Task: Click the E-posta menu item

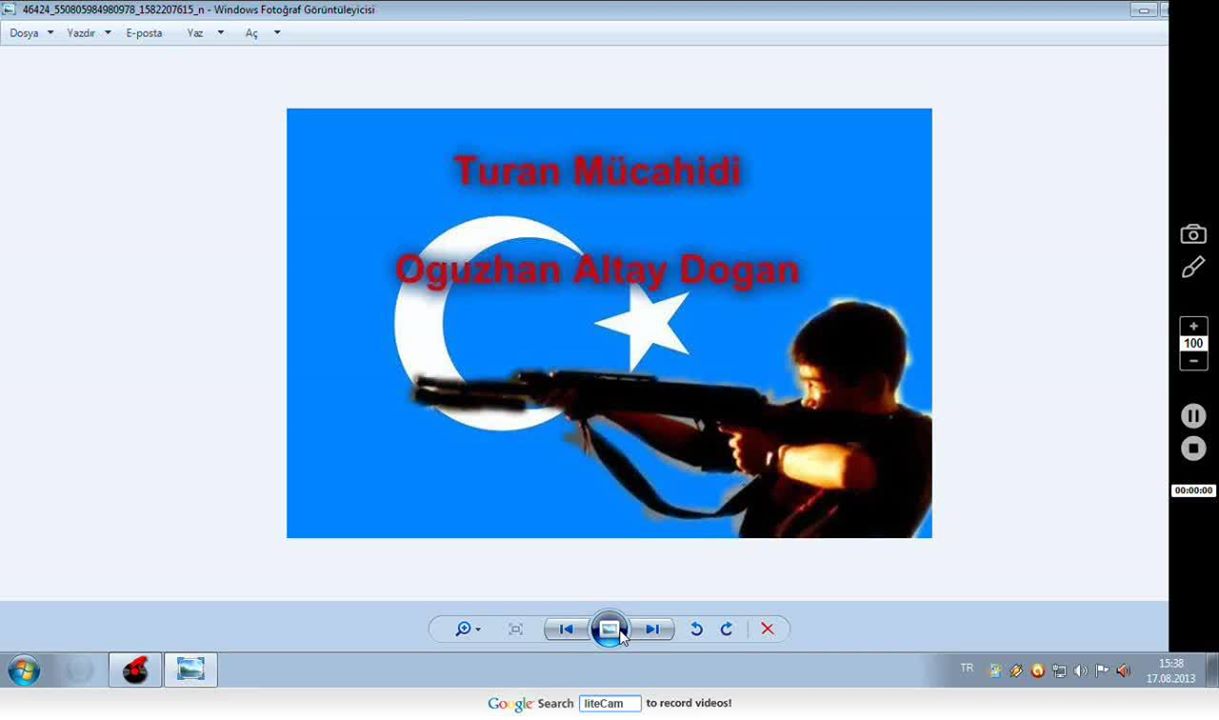Action: coord(144,33)
